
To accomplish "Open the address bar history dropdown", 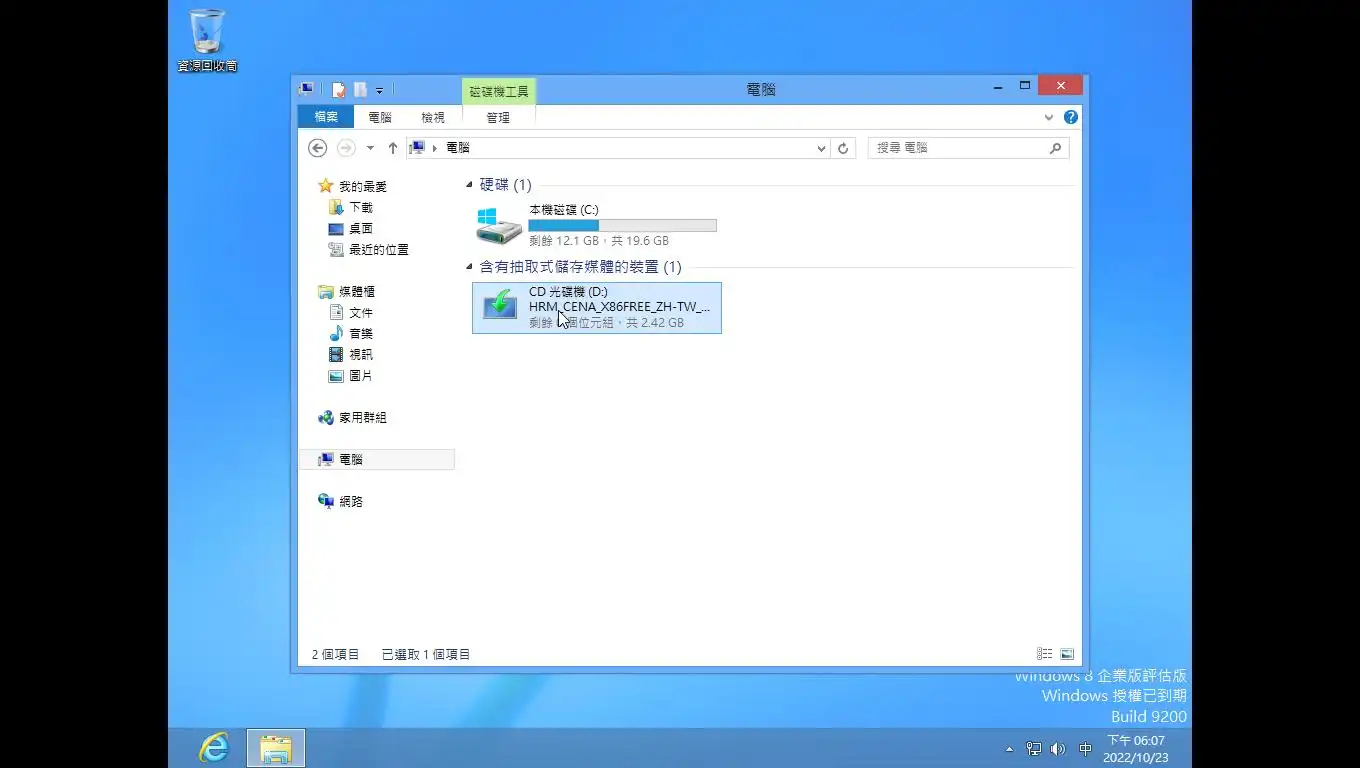I will pyautogui.click(x=821, y=148).
